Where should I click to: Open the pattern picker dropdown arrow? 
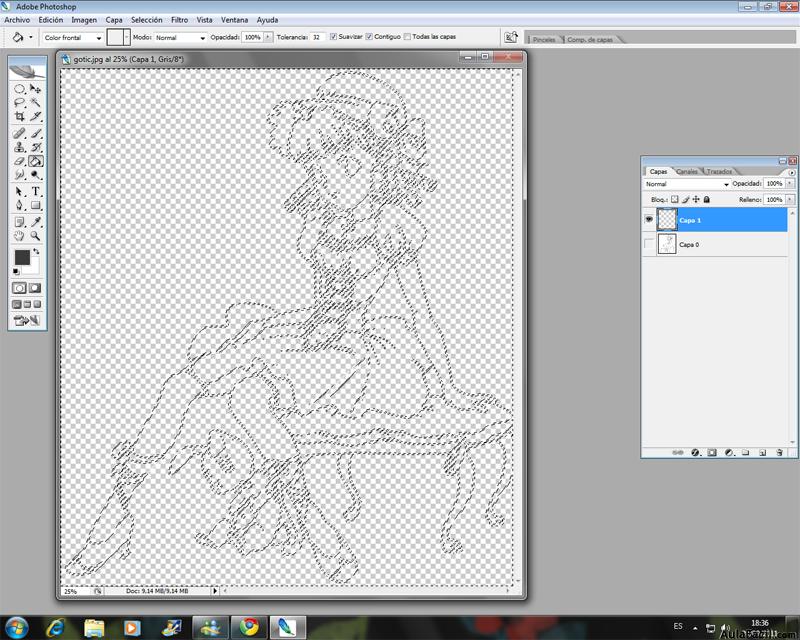[x=127, y=37]
